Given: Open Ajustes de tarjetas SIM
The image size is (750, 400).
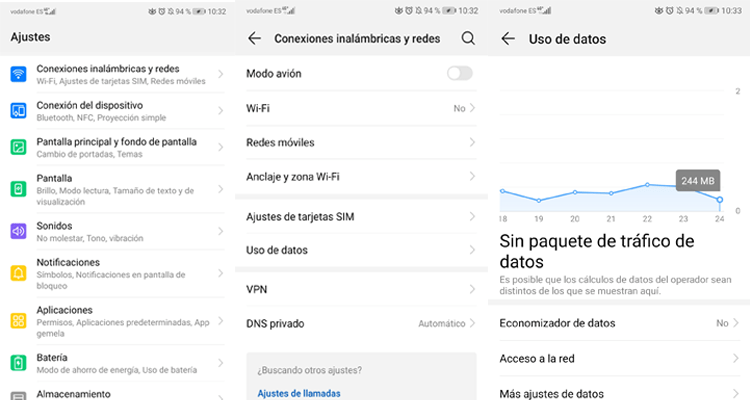Looking at the screenshot, I should pyautogui.click(x=361, y=217).
